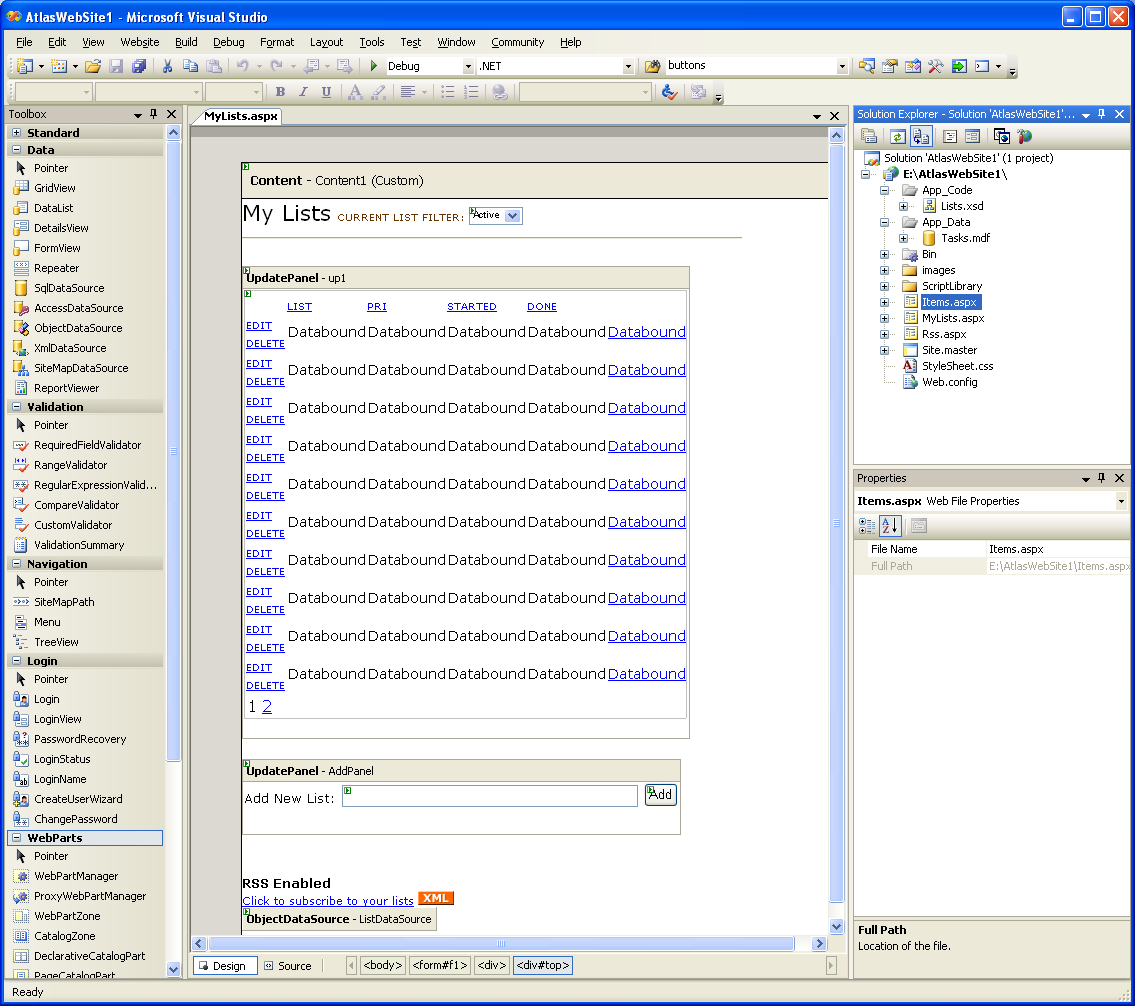Open the File menu

click(x=24, y=42)
